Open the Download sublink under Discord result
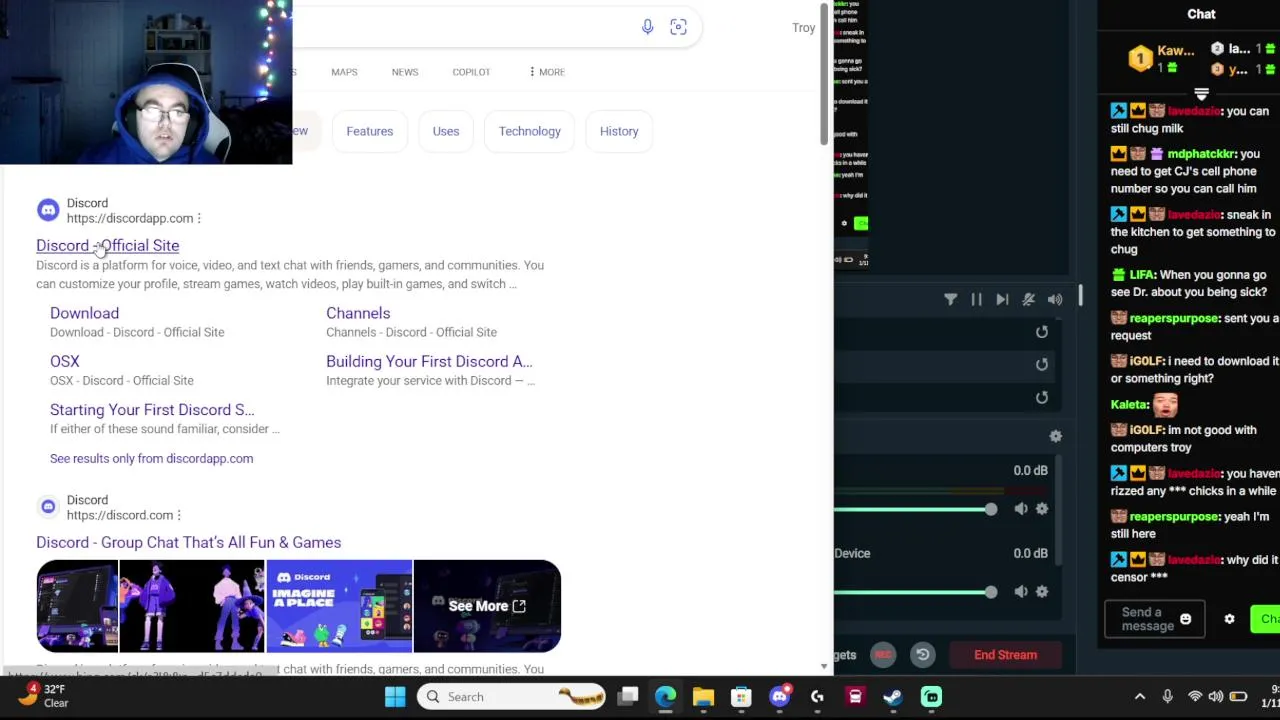The image size is (1280, 720). [84, 313]
